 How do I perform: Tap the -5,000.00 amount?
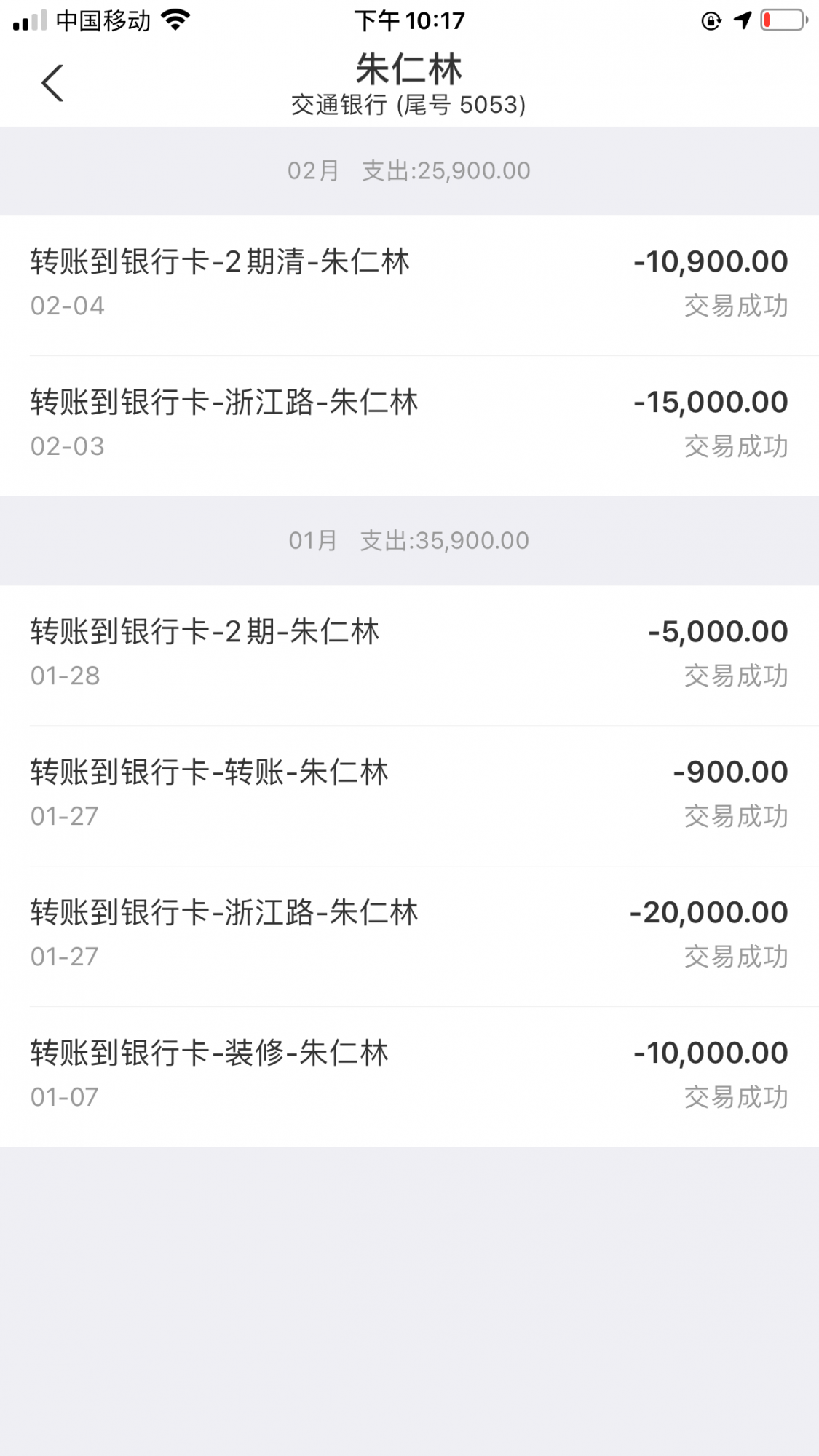[718, 632]
